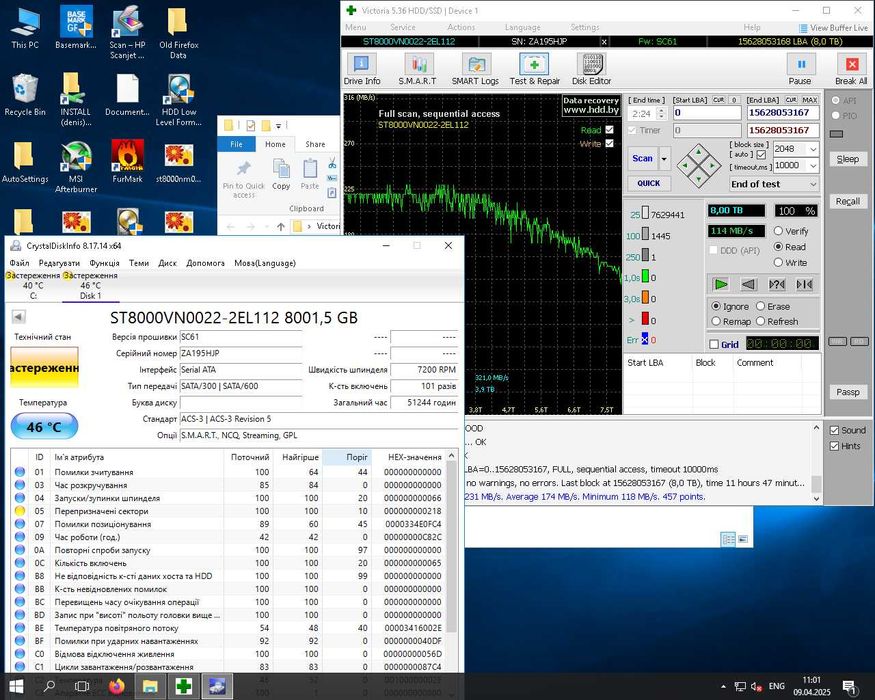Expand the block size 2048 dropdown
Viewport: 875px width, 700px height.
point(812,150)
